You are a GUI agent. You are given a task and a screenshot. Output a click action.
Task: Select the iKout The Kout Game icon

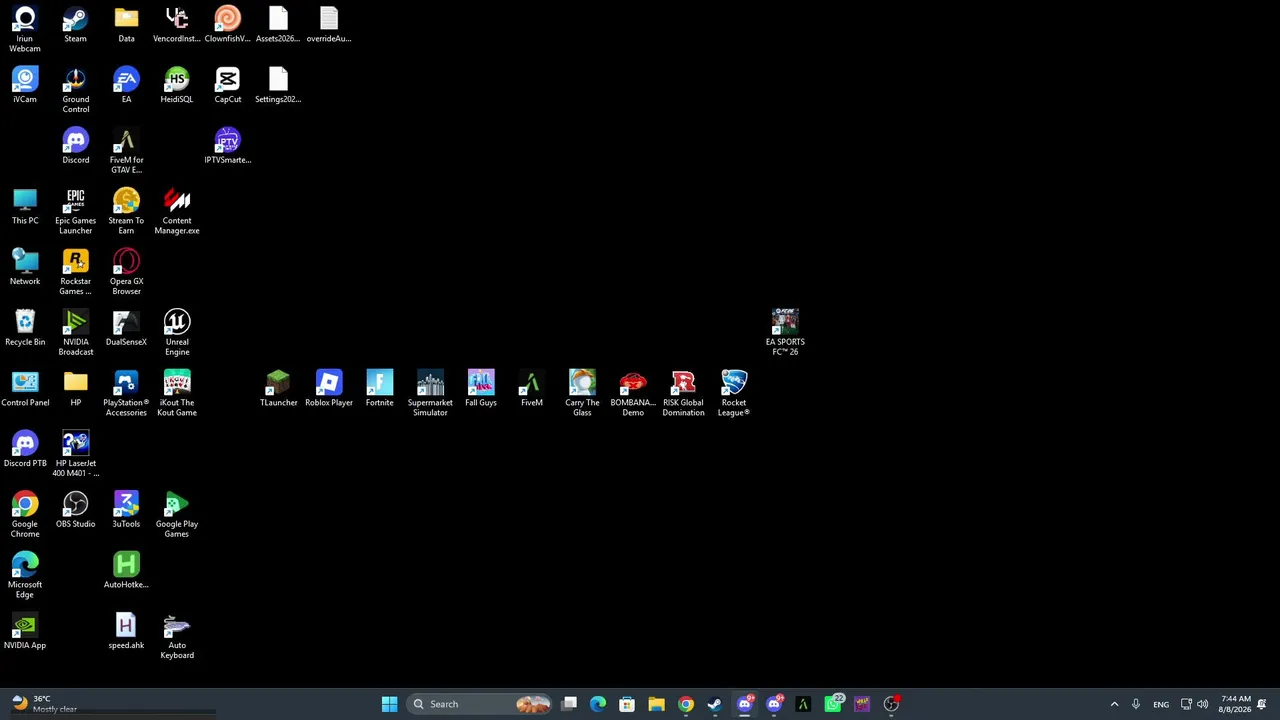pyautogui.click(x=177, y=395)
